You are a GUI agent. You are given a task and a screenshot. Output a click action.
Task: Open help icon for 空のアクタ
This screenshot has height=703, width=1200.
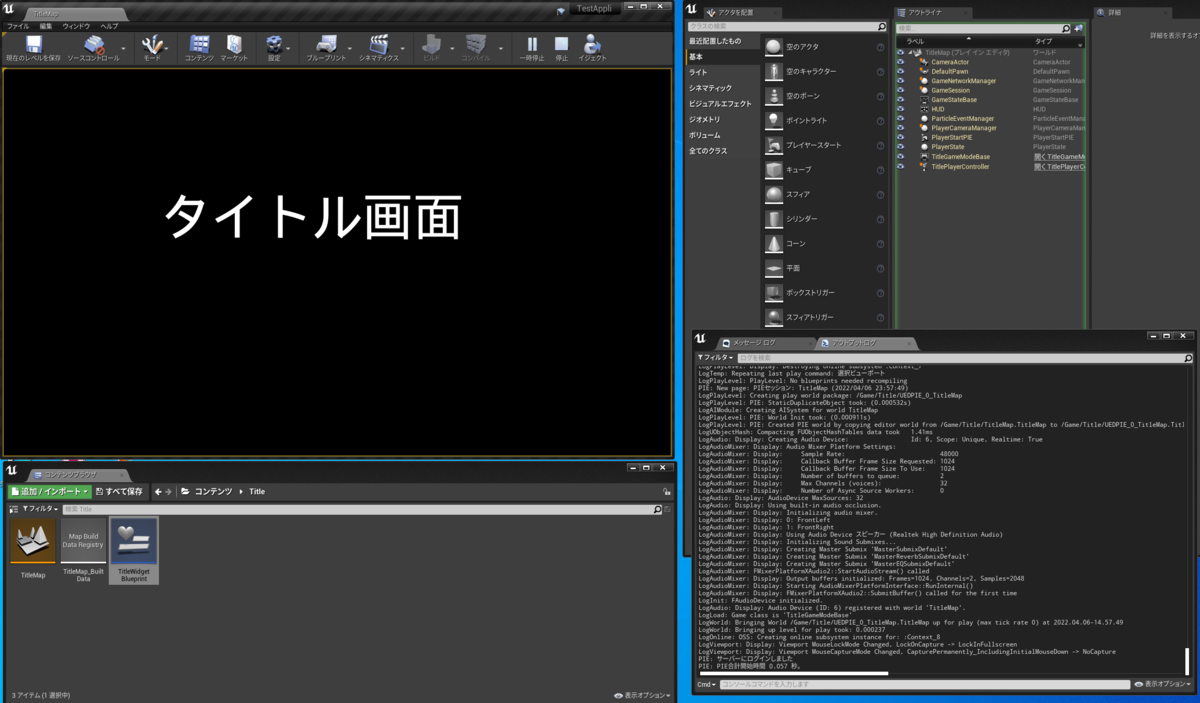[x=880, y=47]
